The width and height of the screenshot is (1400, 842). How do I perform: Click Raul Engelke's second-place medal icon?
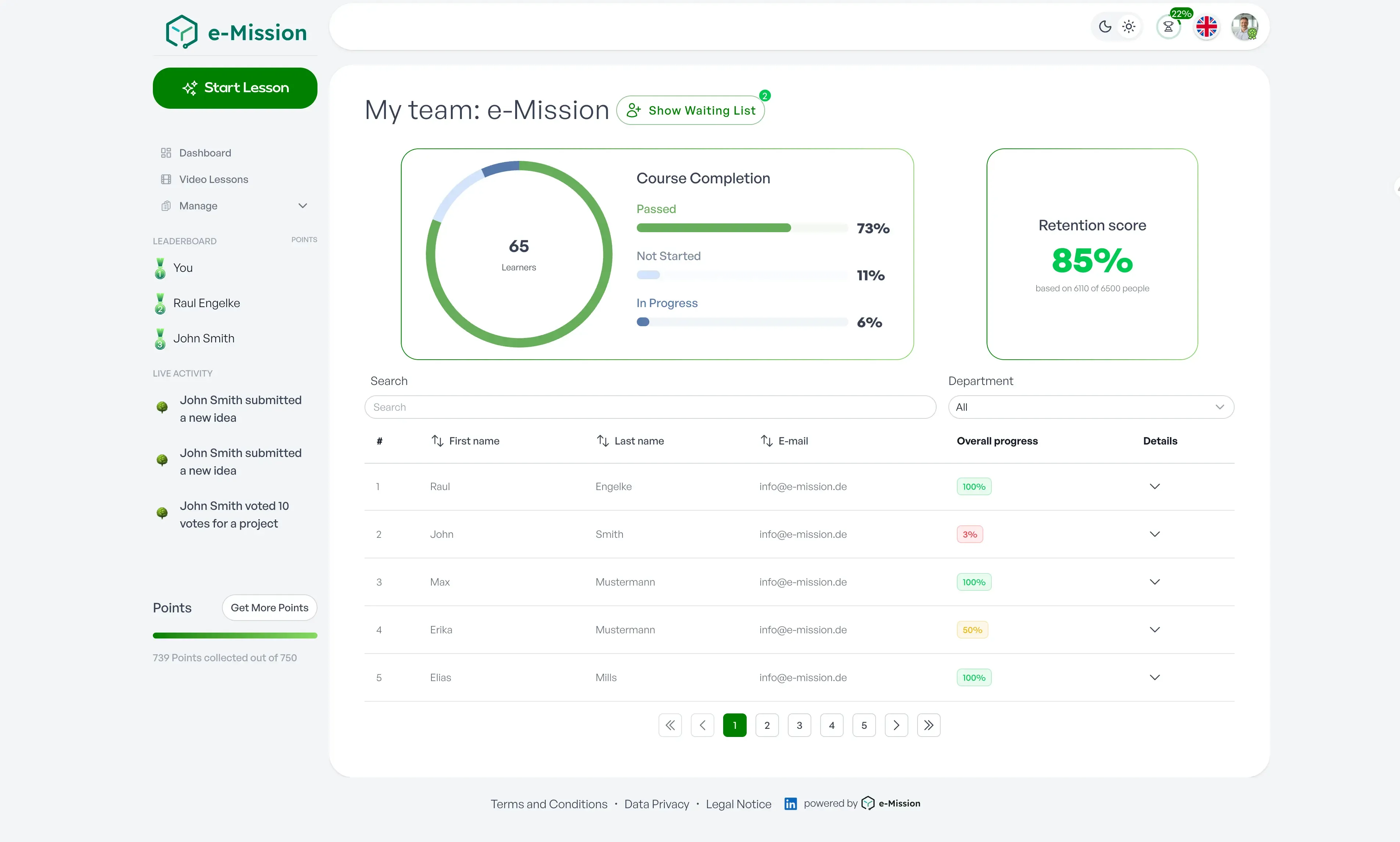point(160,303)
